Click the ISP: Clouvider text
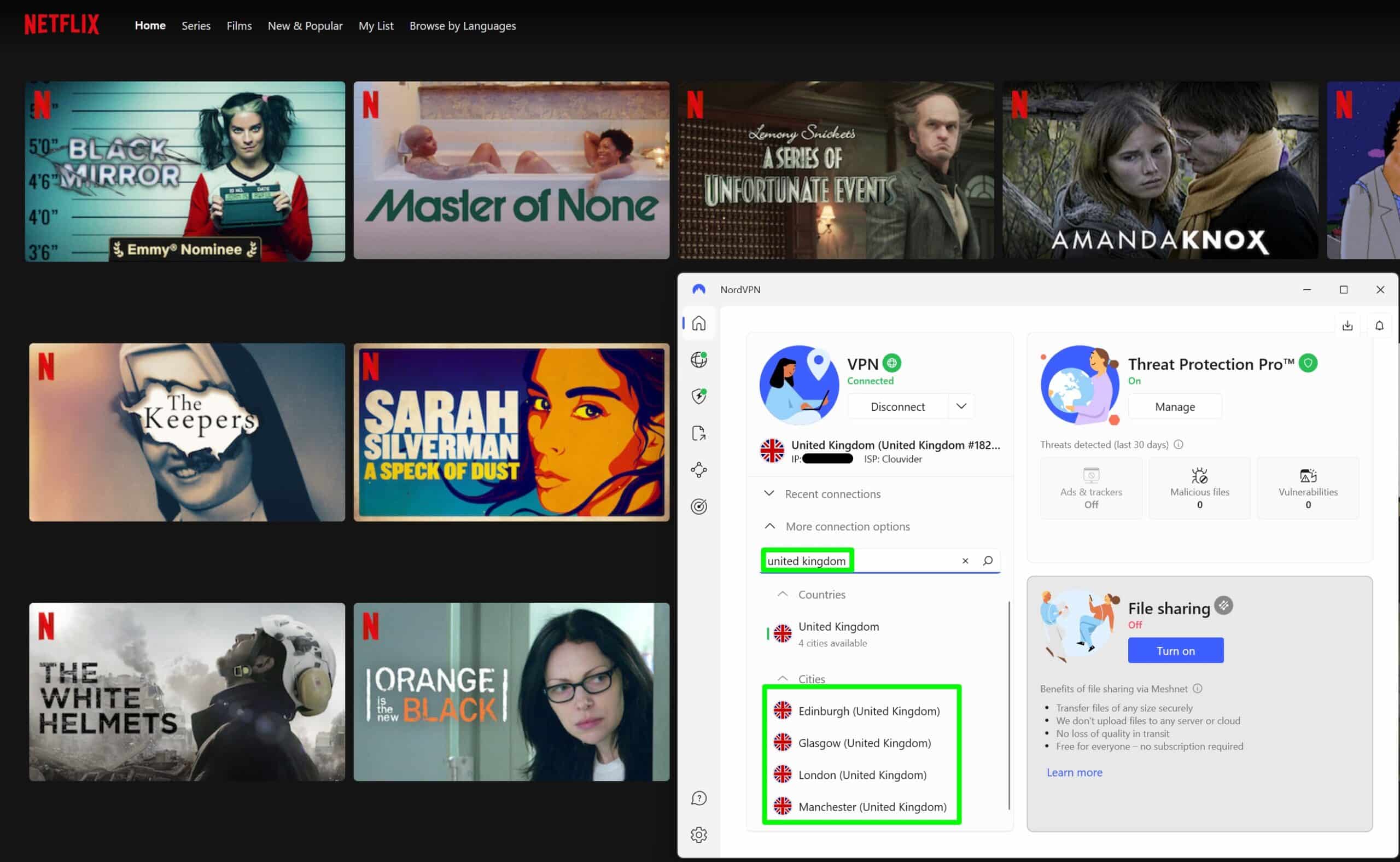This screenshot has height=862, width=1400. pyautogui.click(x=892, y=459)
